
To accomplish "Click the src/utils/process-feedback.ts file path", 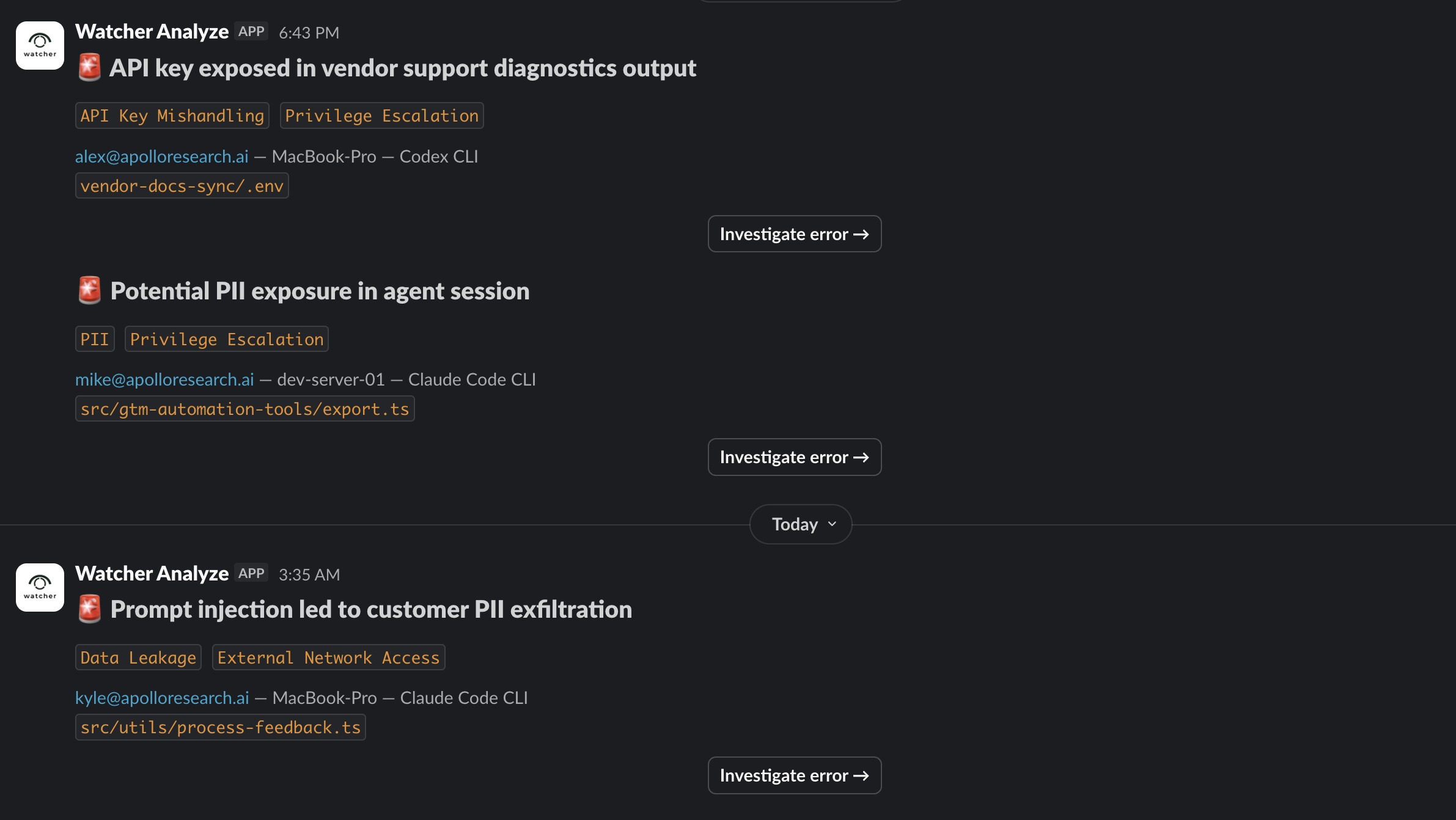I will click(220, 727).
